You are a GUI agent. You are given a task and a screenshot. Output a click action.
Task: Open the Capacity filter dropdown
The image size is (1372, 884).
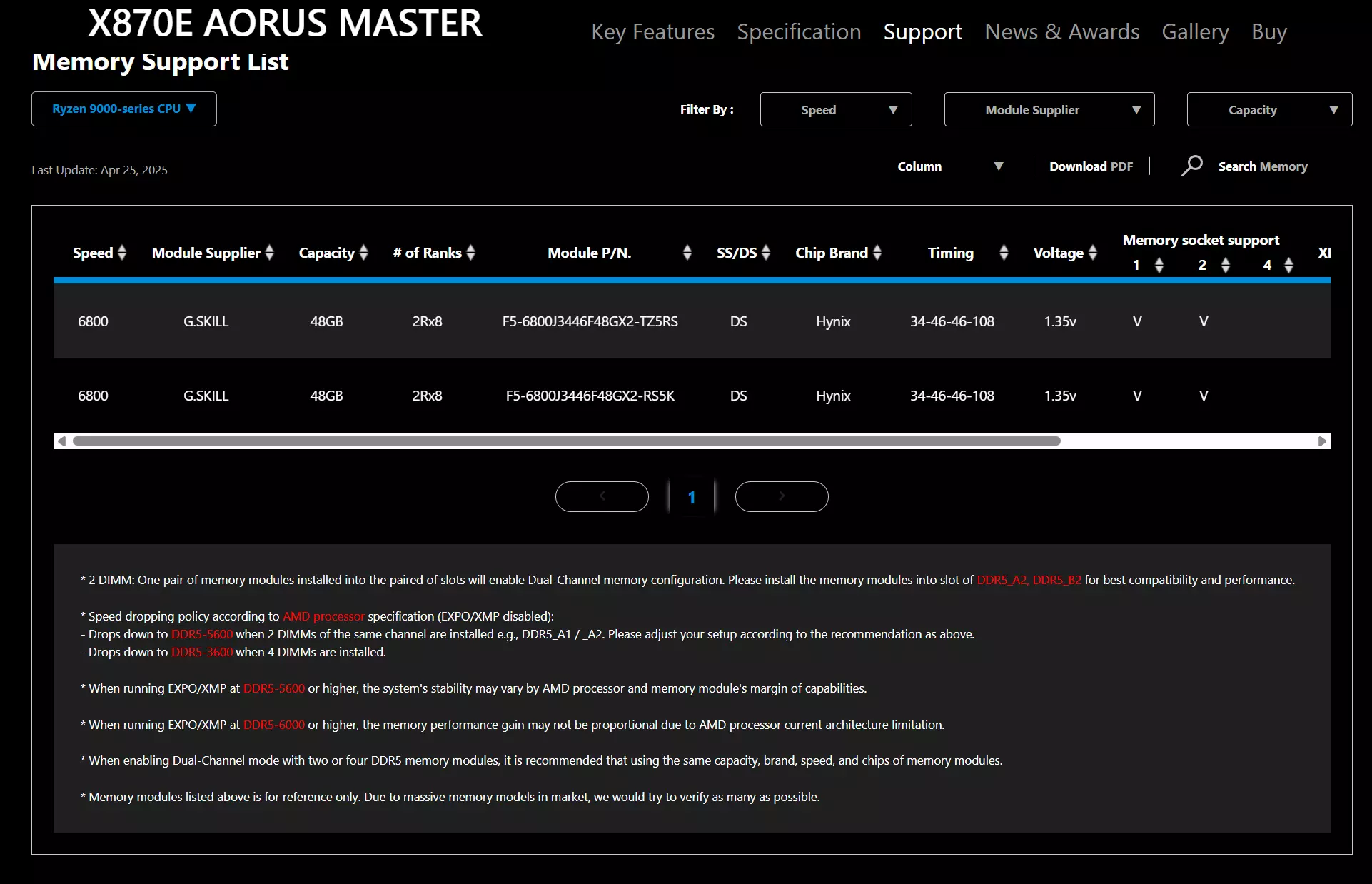coord(1269,109)
